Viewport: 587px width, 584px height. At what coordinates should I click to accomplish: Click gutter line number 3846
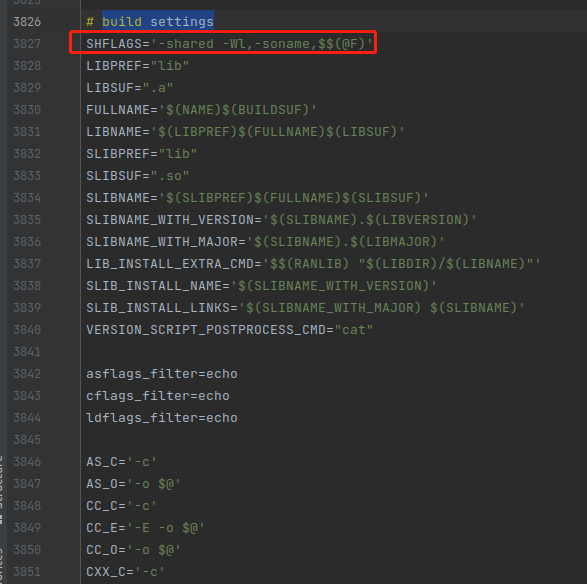pos(27,462)
